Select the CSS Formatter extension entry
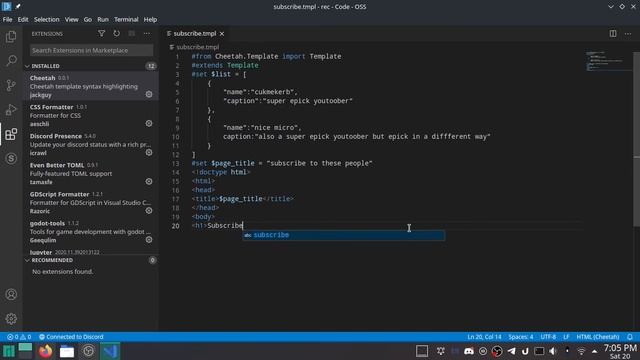 (x=91, y=116)
